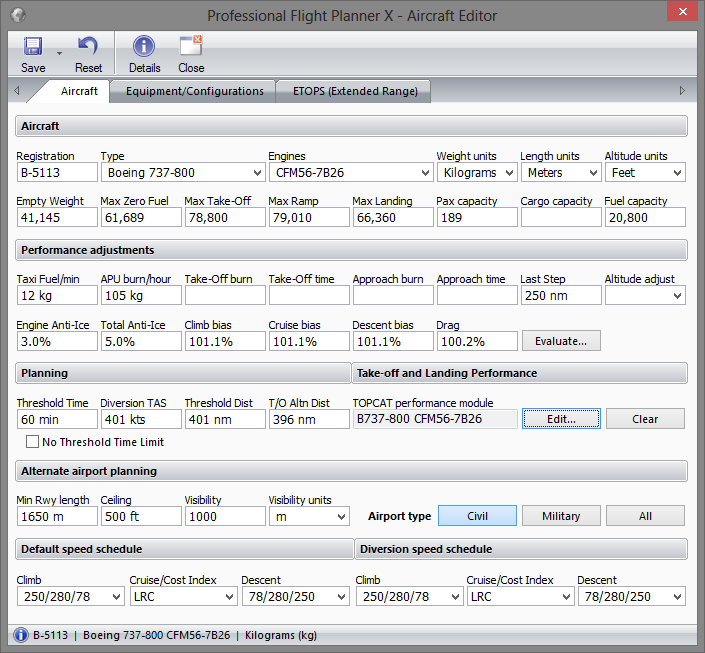Open default schedule Descent dropdown

coord(295,596)
